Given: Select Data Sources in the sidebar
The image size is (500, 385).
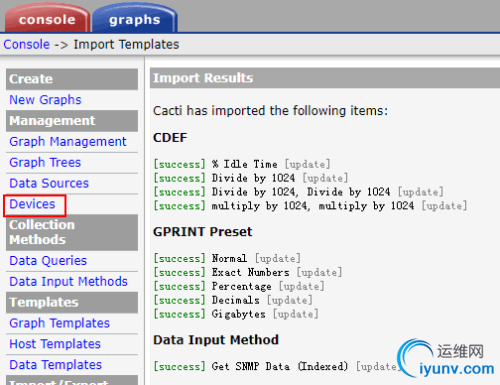Looking at the screenshot, I should [49, 183].
